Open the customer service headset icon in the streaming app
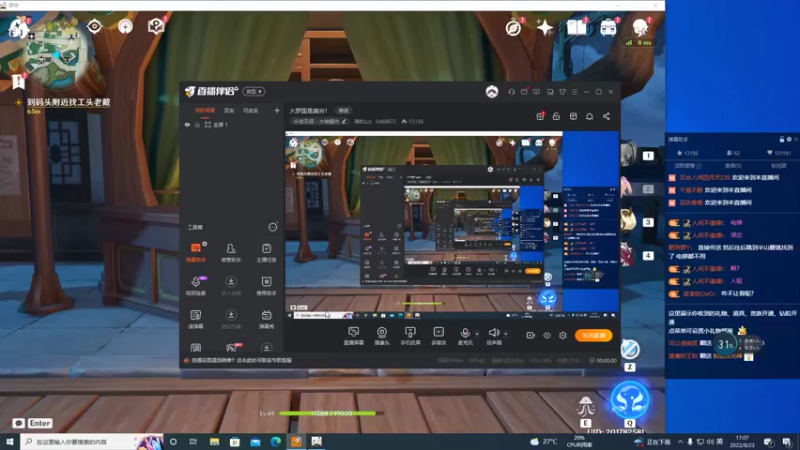 (x=511, y=92)
